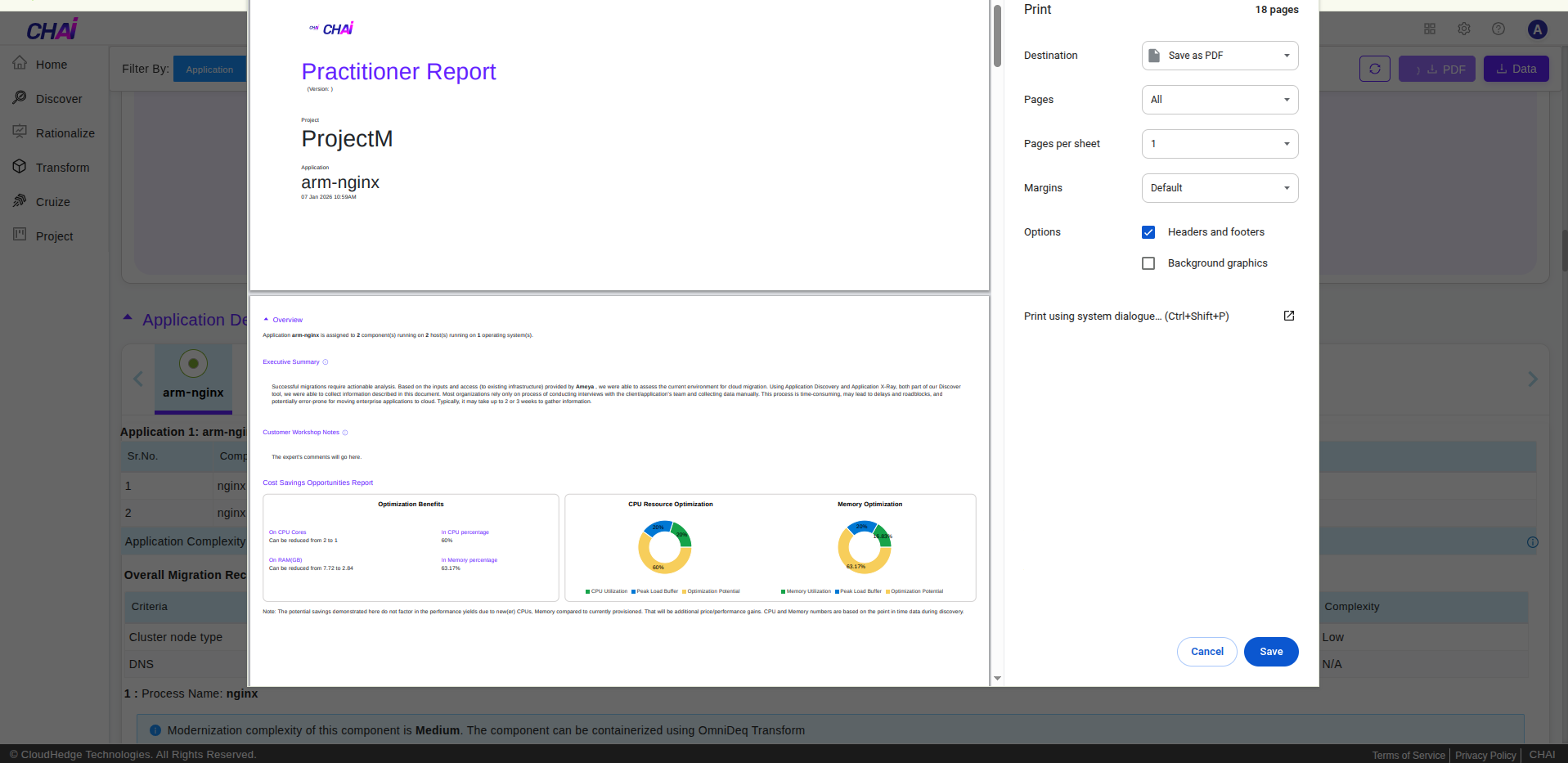Open Discover in the sidebar menu
The height and width of the screenshot is (763, 1568).
pos(59,99)
